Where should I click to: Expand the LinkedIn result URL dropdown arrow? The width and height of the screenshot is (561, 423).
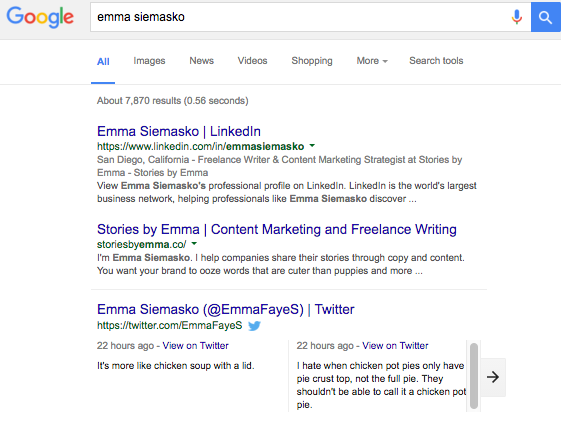point(312,146)
